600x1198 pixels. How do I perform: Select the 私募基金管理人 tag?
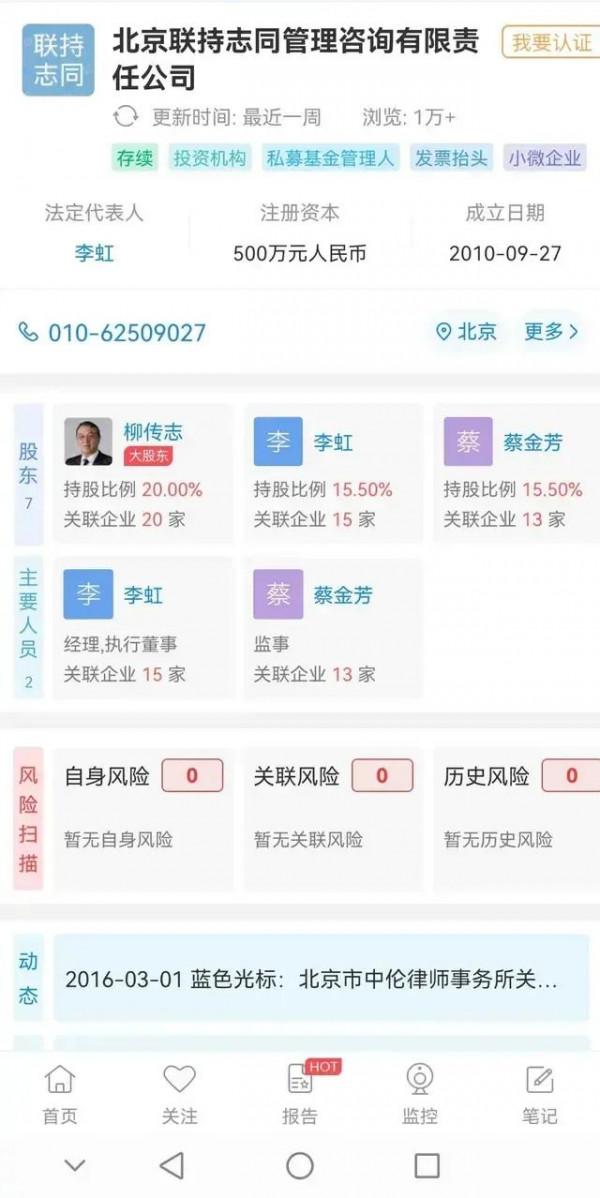331,158
